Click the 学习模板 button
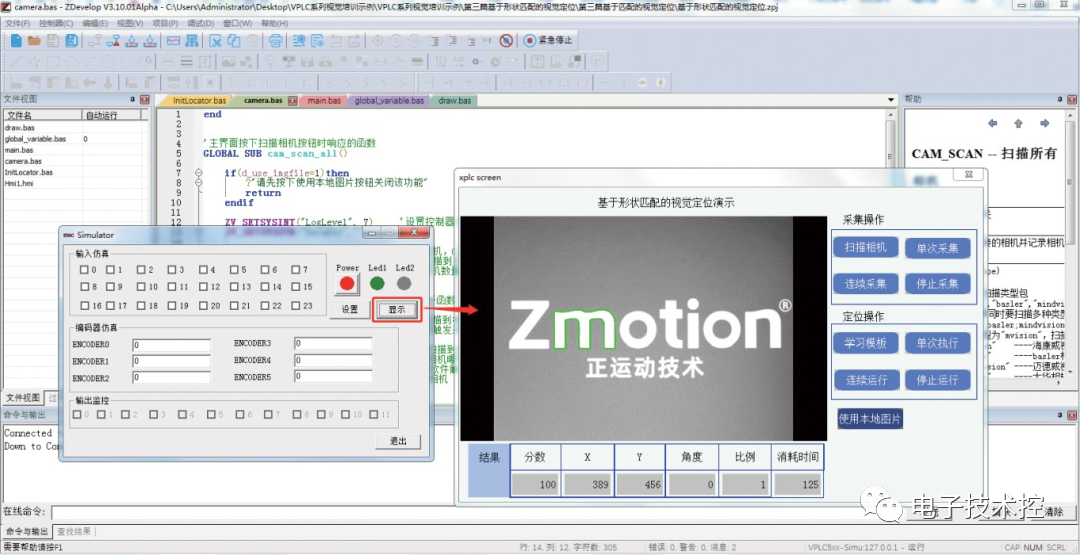 point(866,343)
